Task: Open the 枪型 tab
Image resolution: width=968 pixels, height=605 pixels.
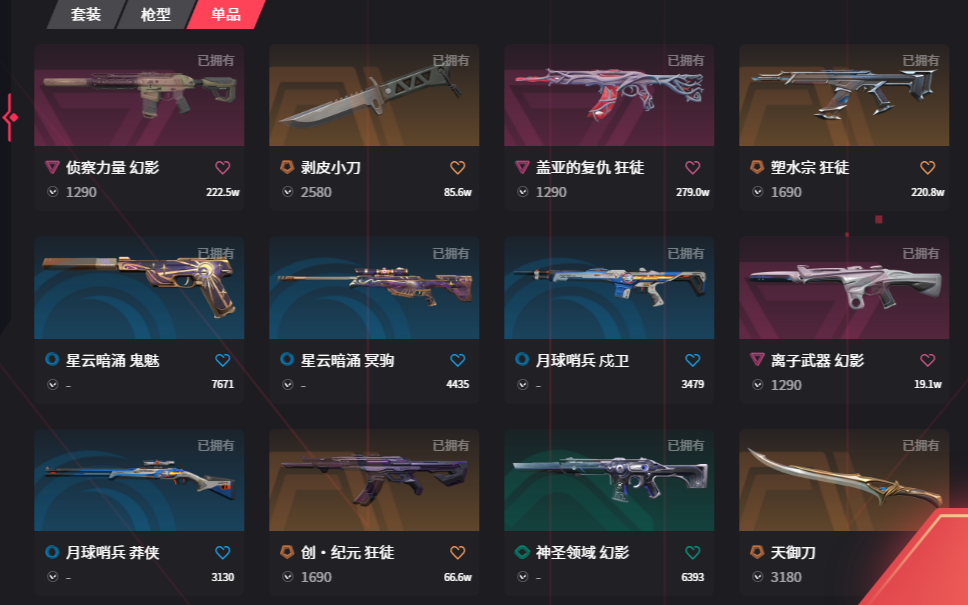Action: click(x=156, y=14)
